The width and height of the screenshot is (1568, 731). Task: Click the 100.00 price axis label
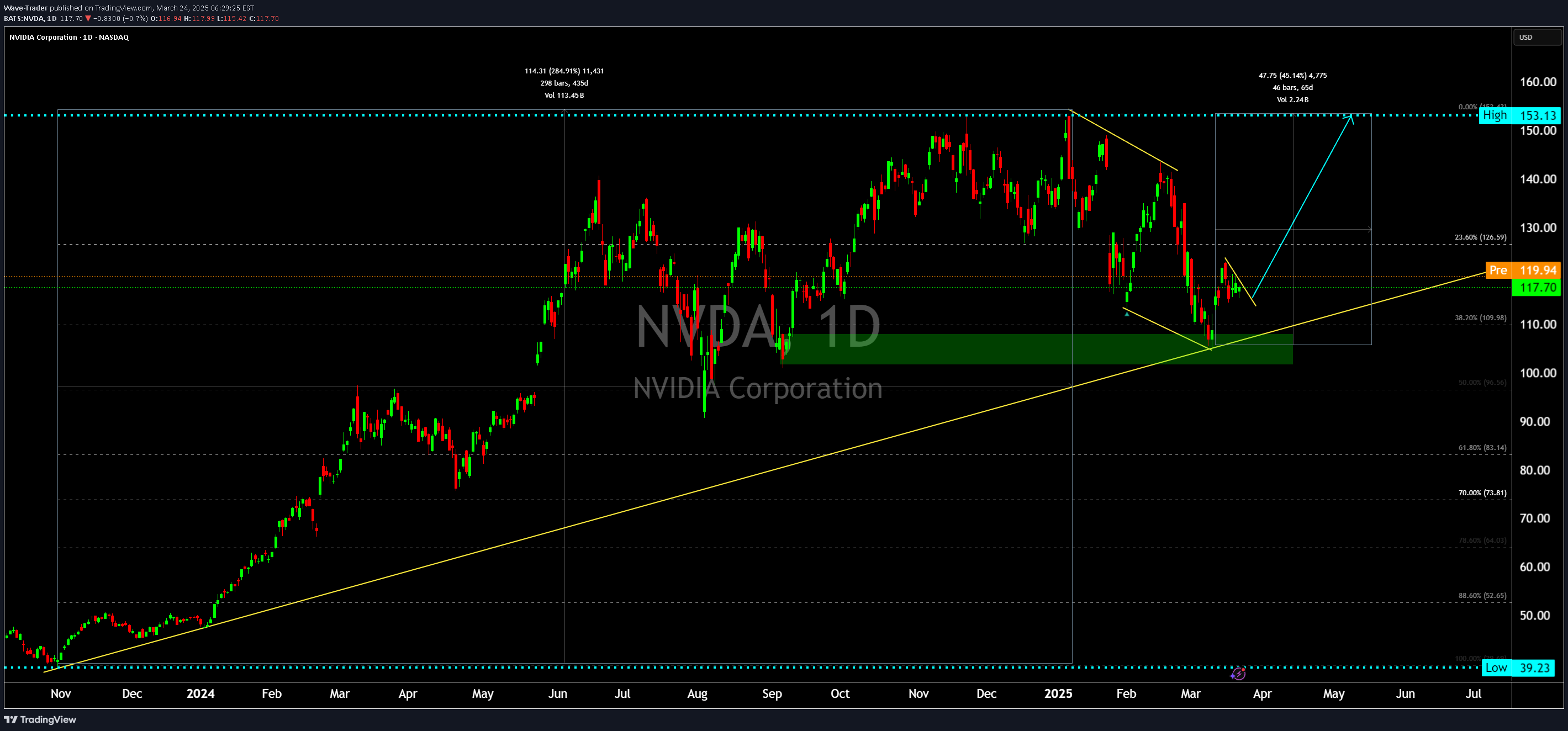pos(1538,373)
